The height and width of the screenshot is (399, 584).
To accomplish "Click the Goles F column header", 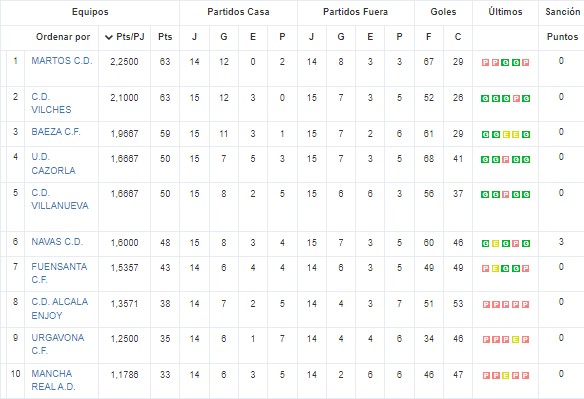I will pyautogui.click(x=429, y=37).
